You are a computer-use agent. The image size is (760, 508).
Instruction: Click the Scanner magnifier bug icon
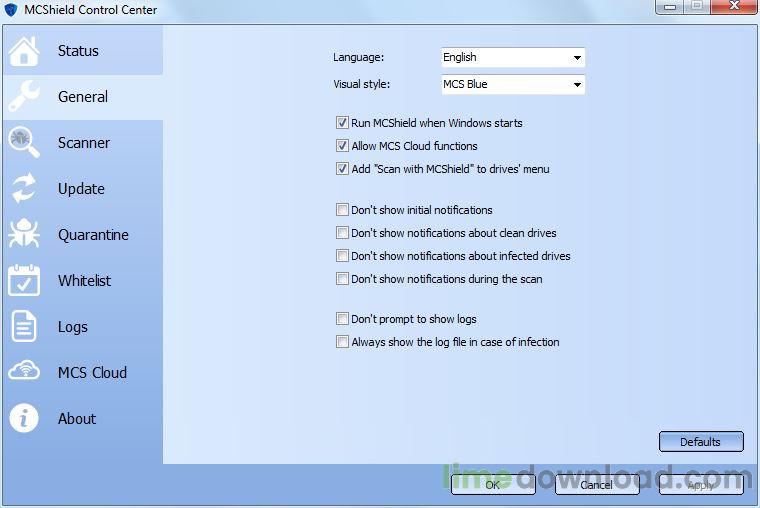23,142
